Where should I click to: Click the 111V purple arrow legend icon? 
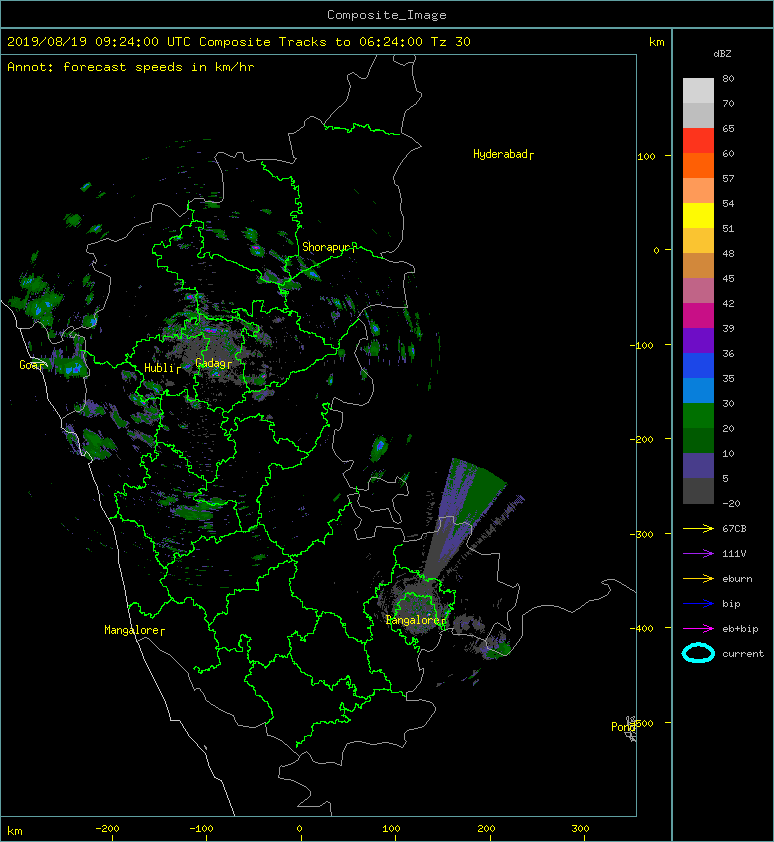coord(698,554)
